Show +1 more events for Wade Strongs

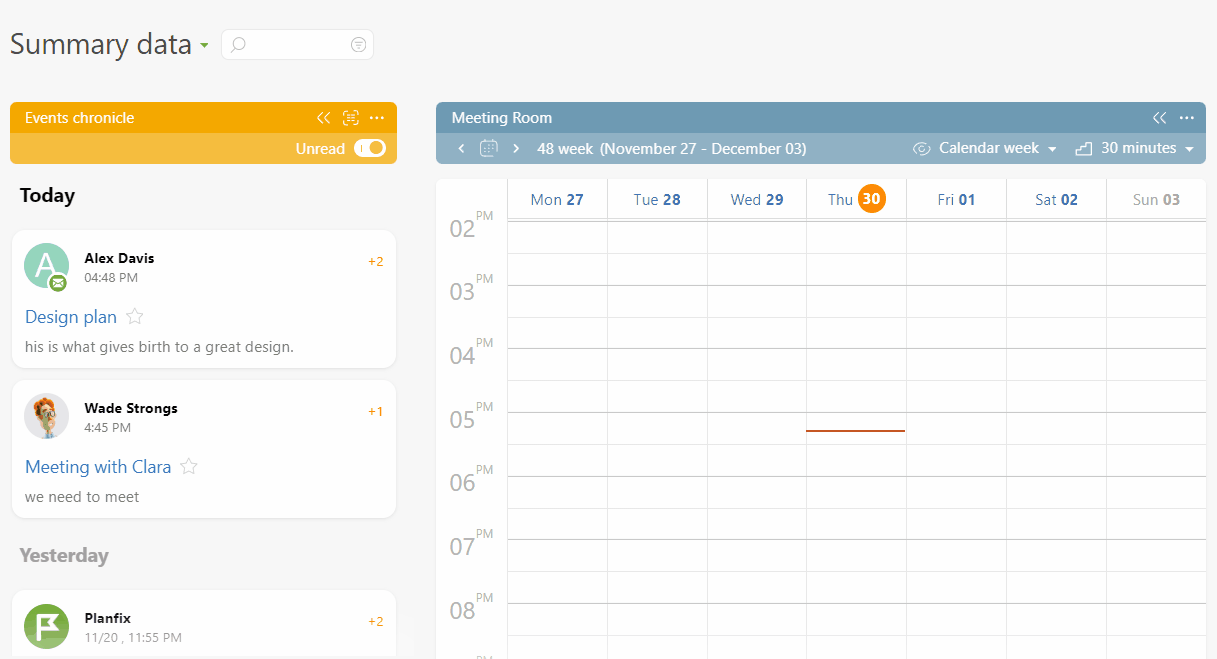[x=376, y=412]
